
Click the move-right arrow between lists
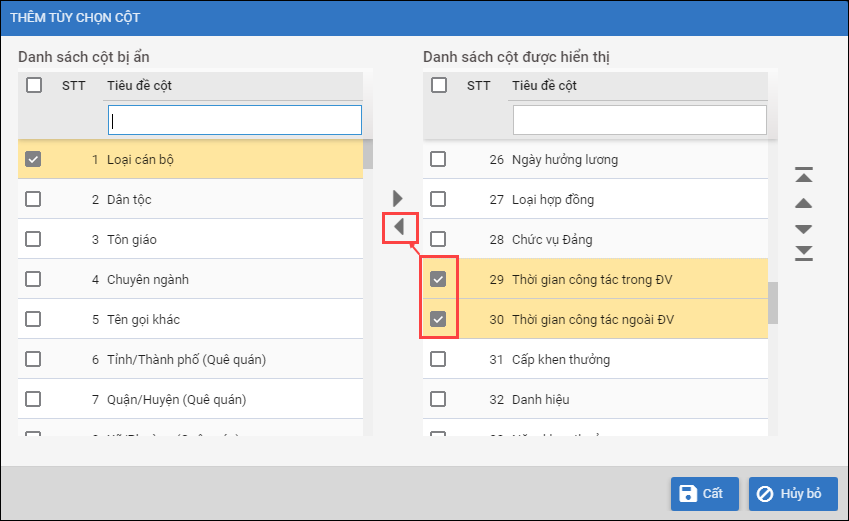[397, 198]
